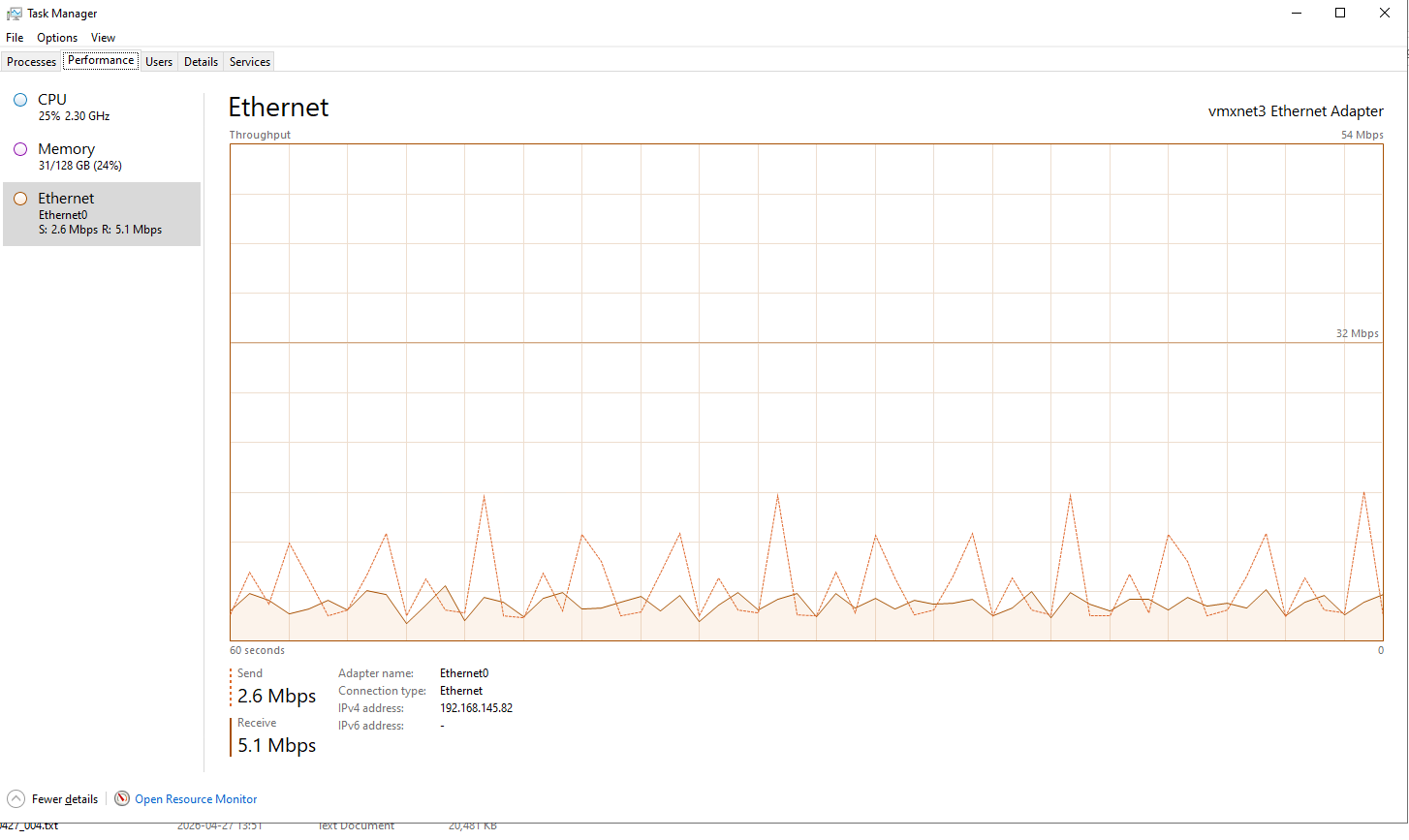Select the Memory circle icon in sidebar
Viewport: 1409px width, 840px height.
20,149
